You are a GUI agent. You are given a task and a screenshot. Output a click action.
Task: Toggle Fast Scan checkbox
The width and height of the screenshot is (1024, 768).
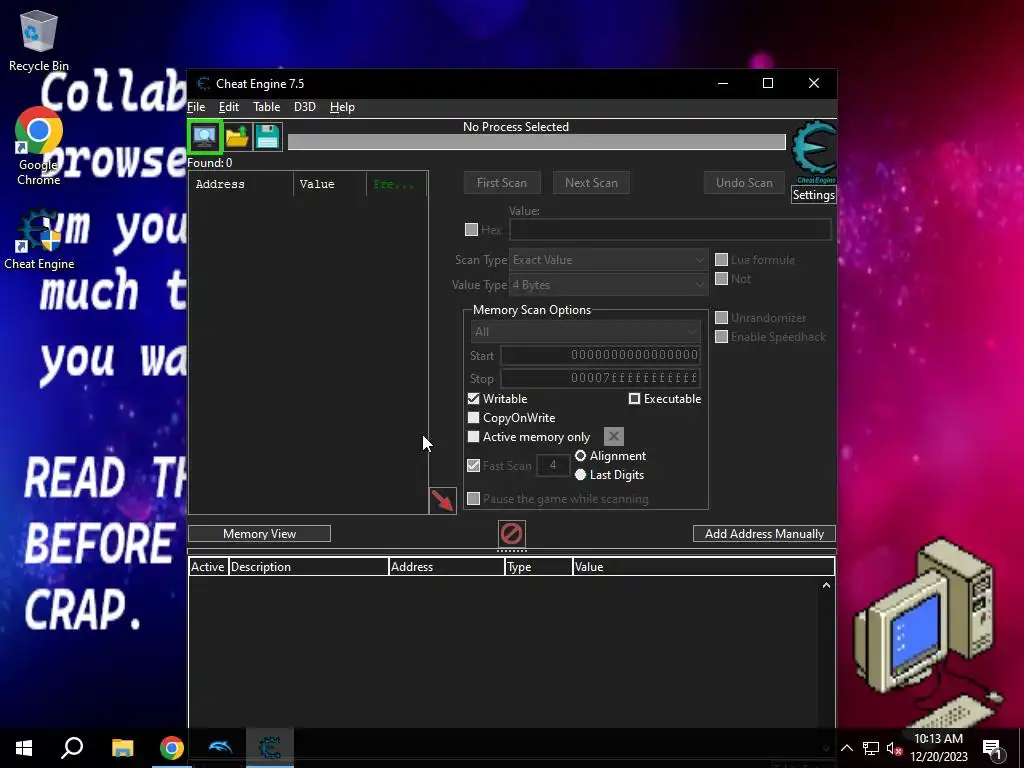[473, 465]
